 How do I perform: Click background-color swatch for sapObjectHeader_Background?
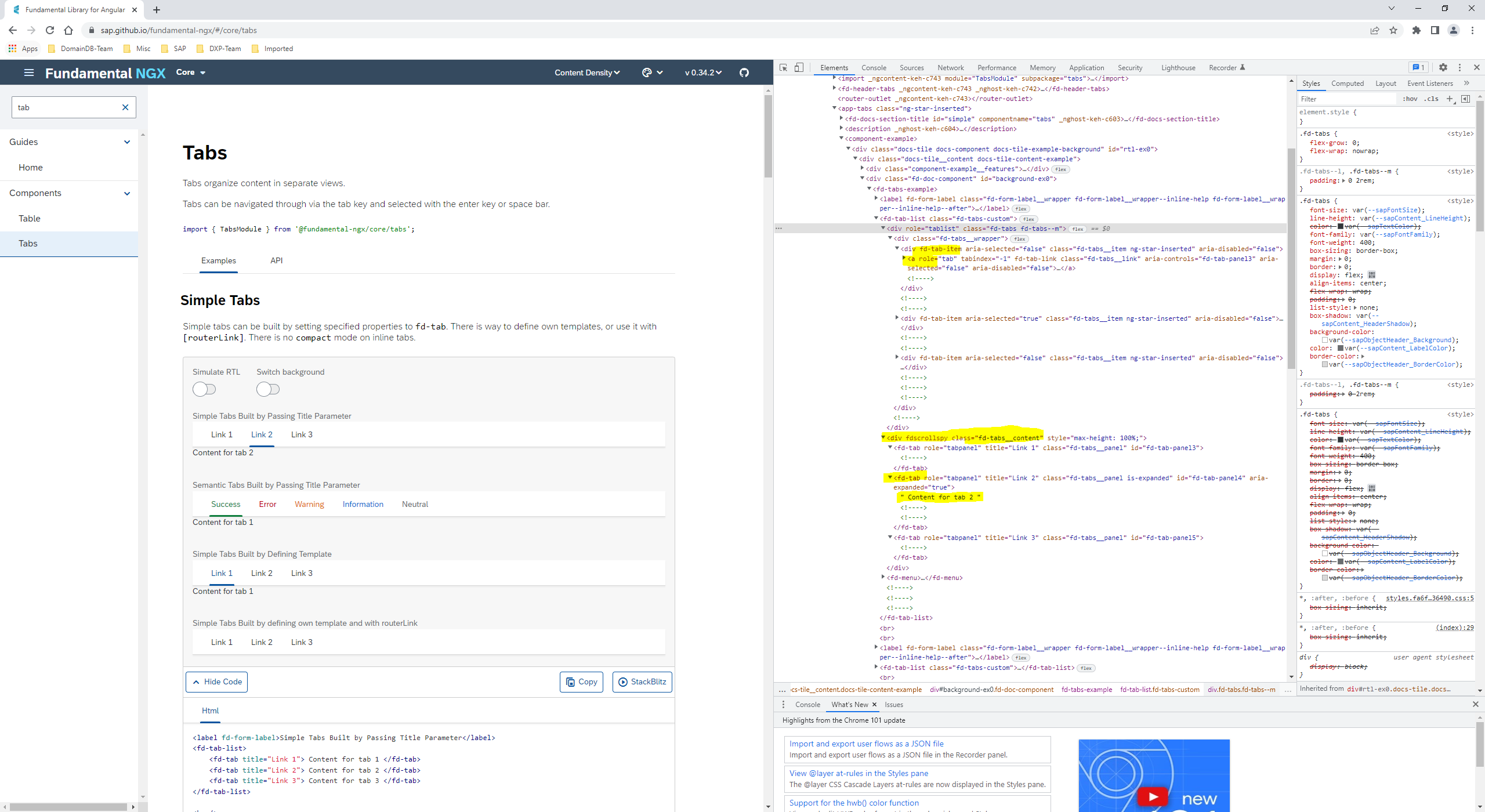(x=1325, y=340)
